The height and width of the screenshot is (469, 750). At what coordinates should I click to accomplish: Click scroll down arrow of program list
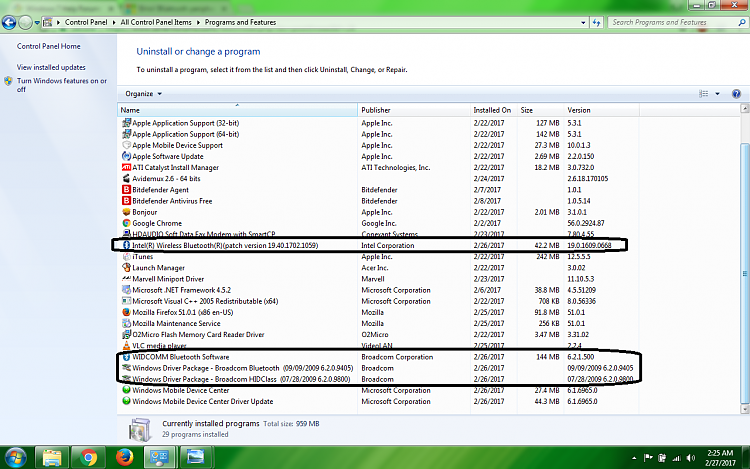point(745,409)
